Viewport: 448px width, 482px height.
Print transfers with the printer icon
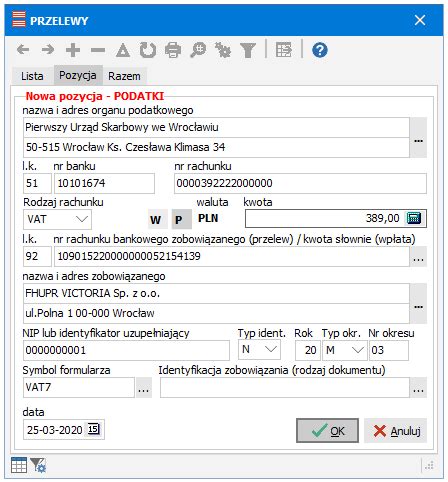(x=173, y=50)
